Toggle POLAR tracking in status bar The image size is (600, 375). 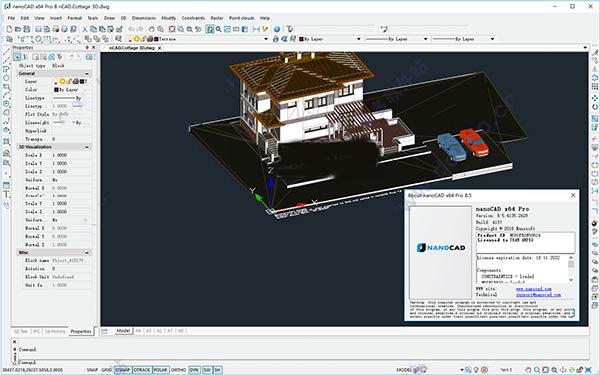pos(160,370)
